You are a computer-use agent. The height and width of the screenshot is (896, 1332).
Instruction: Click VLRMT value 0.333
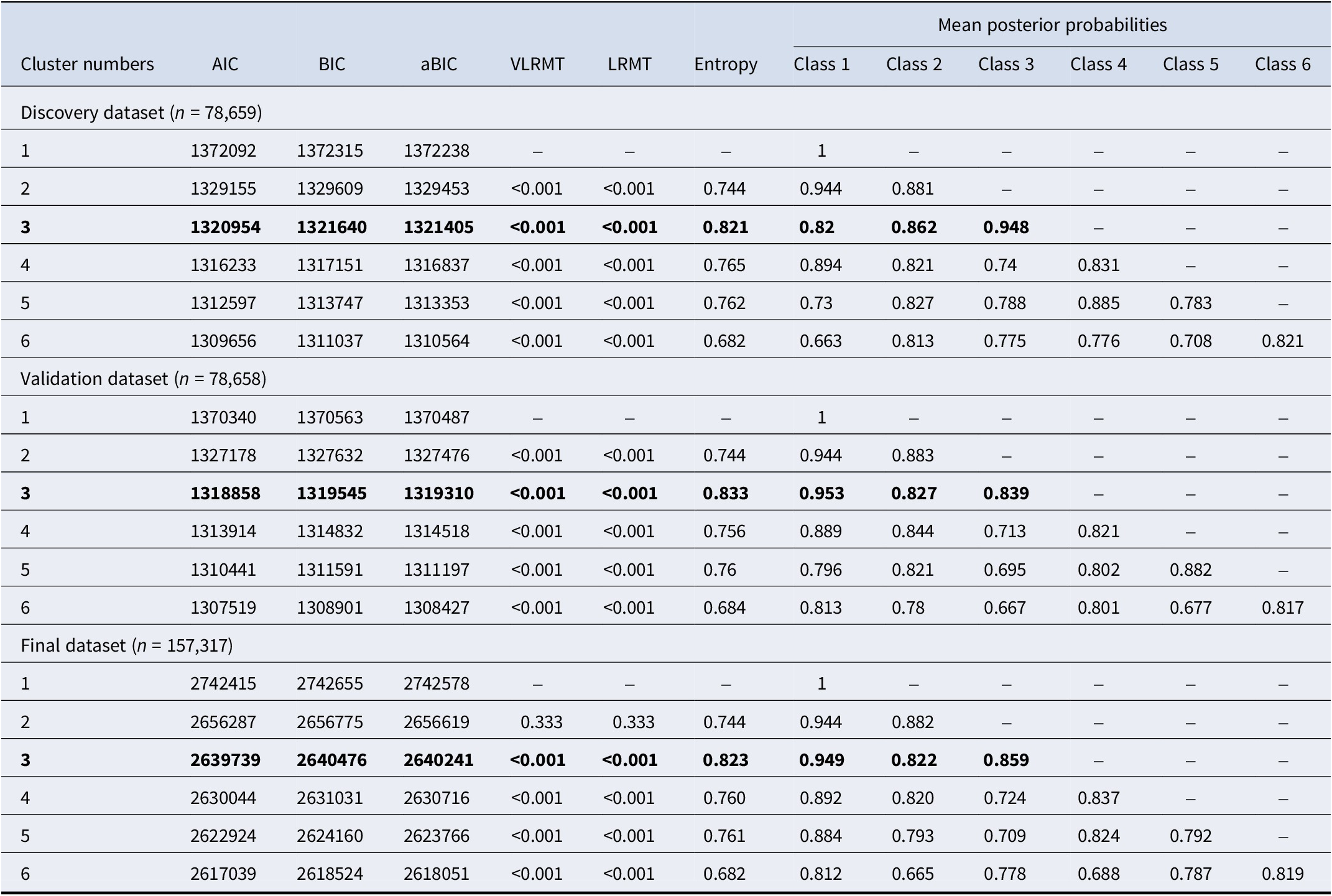[x=542, y=722]
